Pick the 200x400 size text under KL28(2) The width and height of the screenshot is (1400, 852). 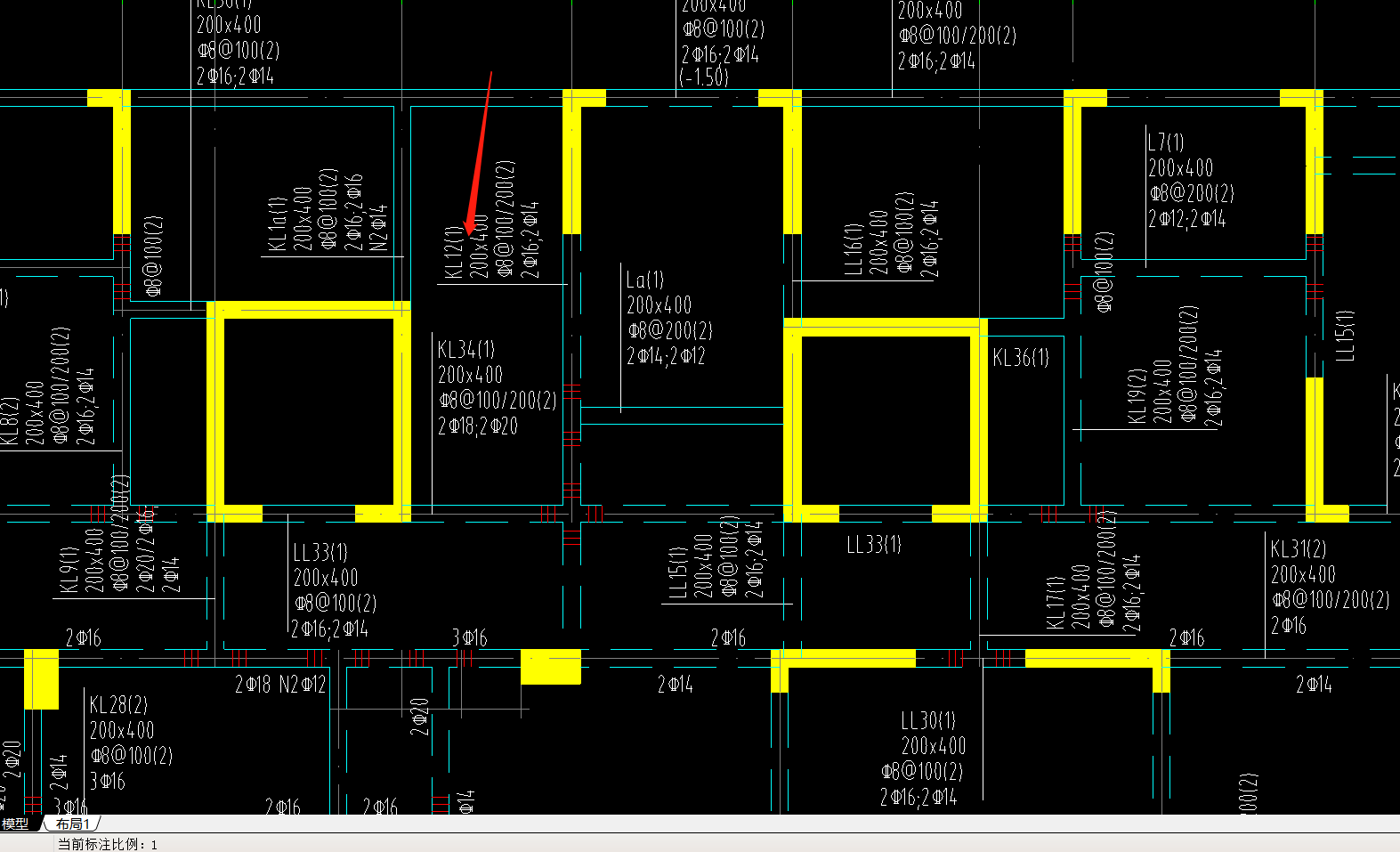(122, 731)
